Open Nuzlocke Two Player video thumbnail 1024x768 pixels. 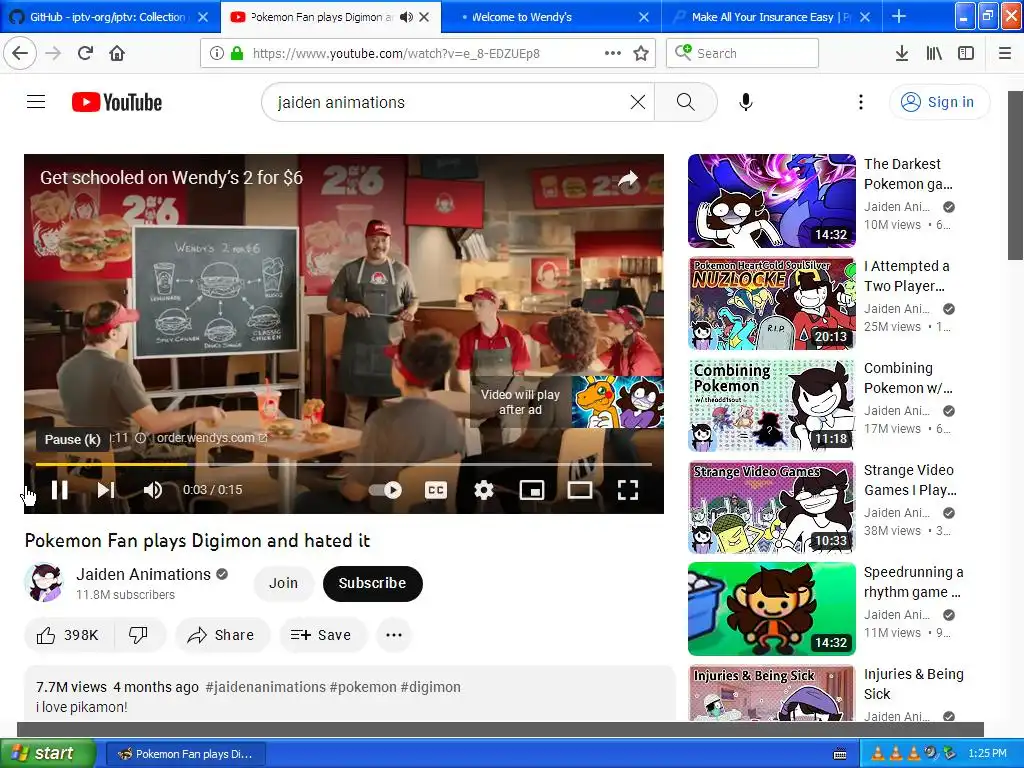771,303
